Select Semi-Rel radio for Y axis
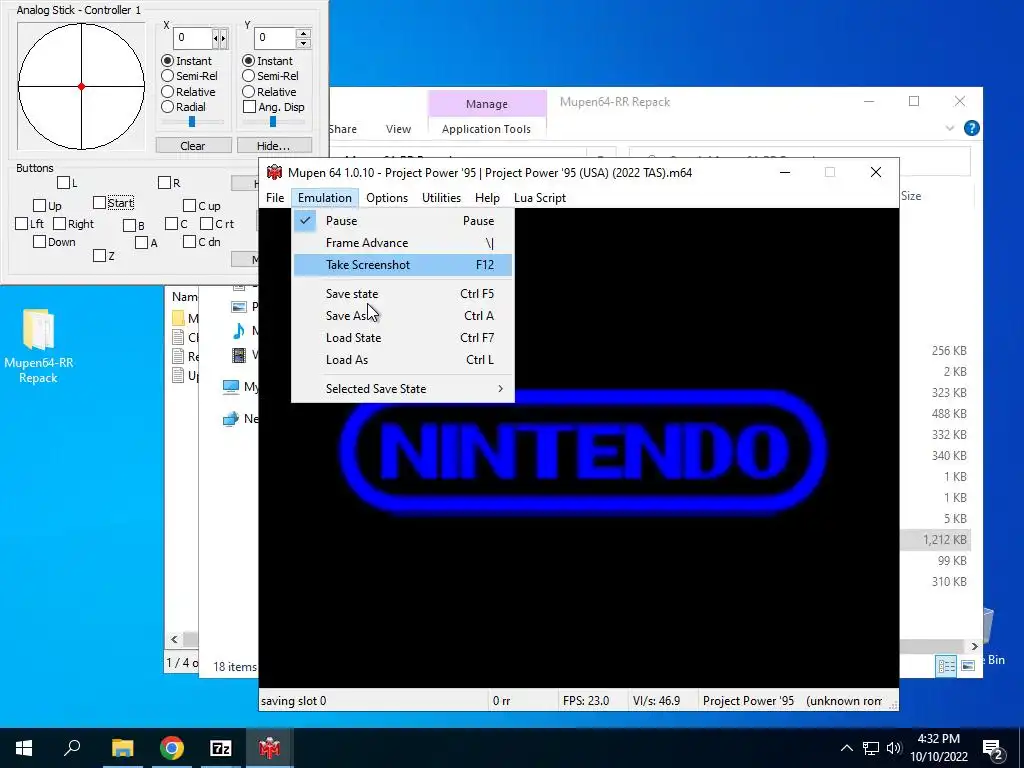1024x768 pixels. tap(249, 76)
